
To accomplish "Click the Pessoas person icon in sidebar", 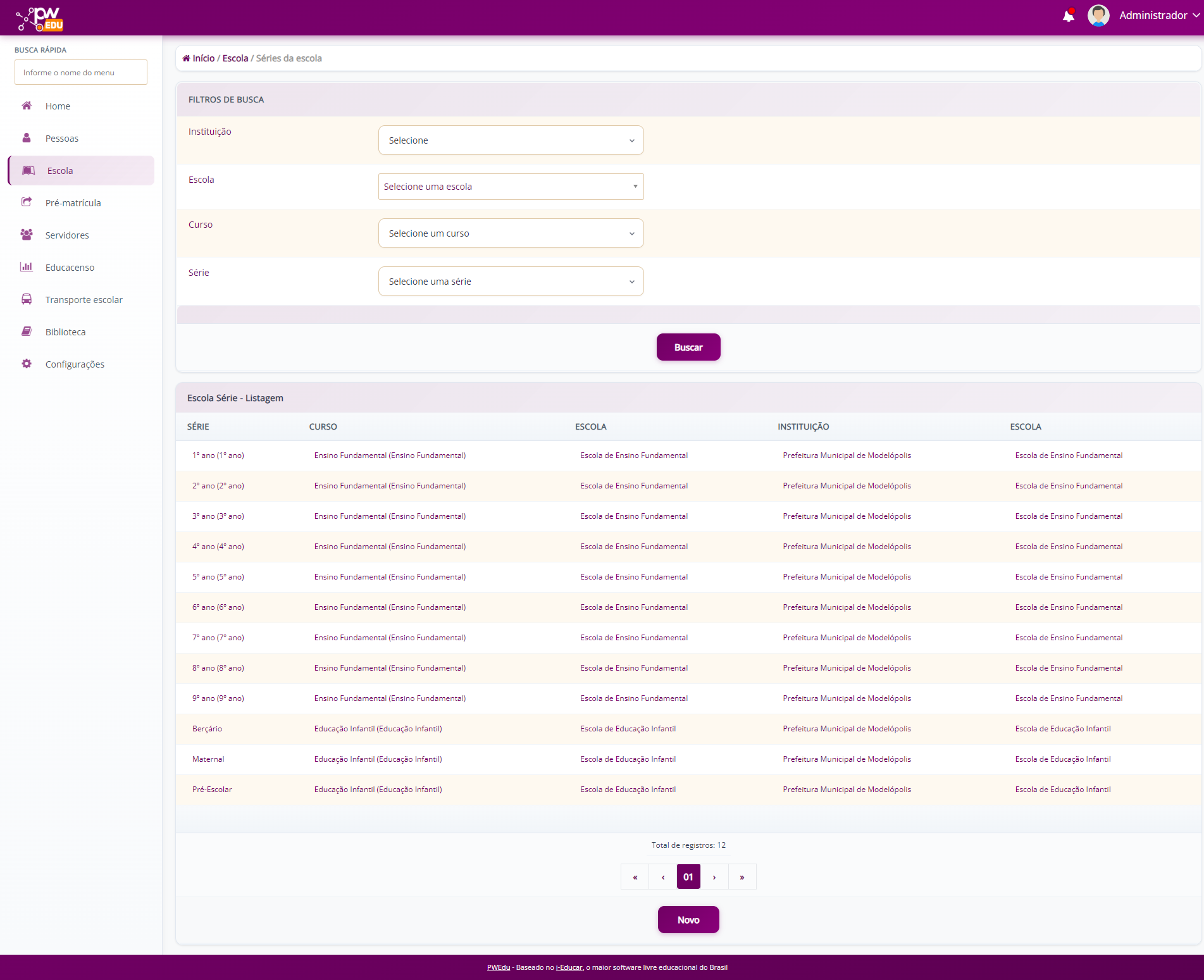I will [x=27, y=138].
